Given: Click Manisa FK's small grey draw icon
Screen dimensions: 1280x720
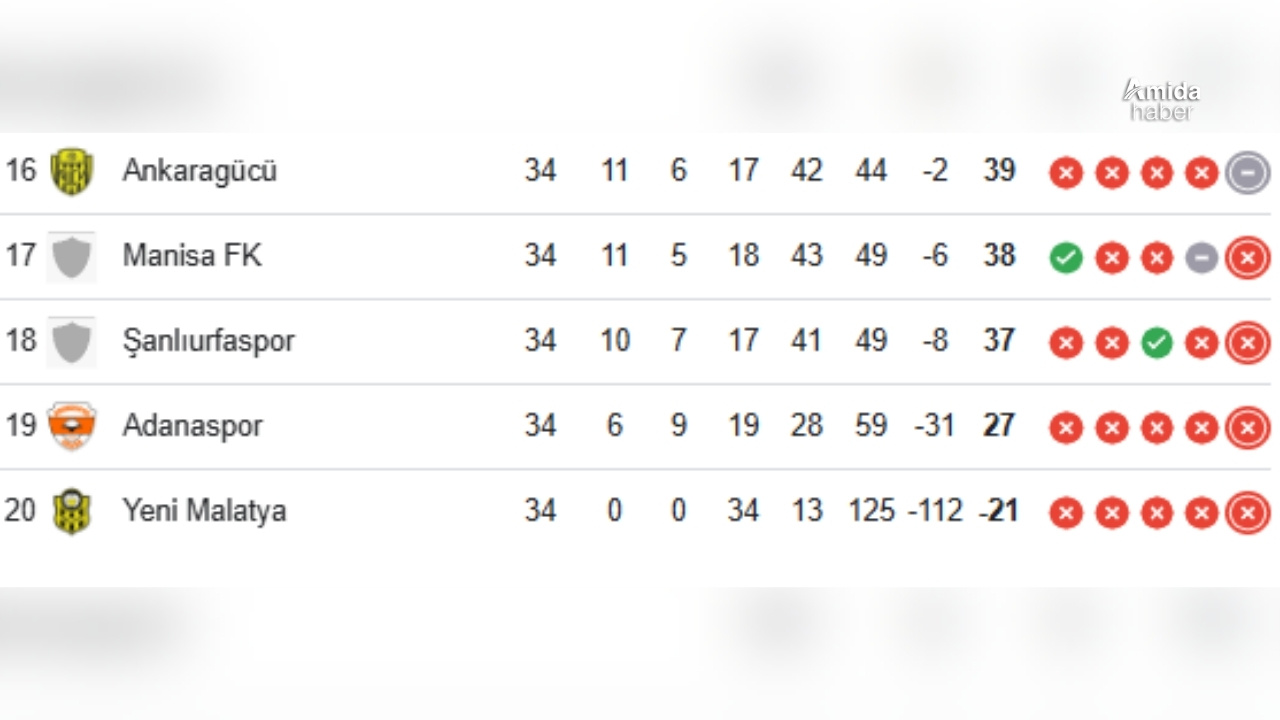Looking at the screenshot, I should point(1202,259).
